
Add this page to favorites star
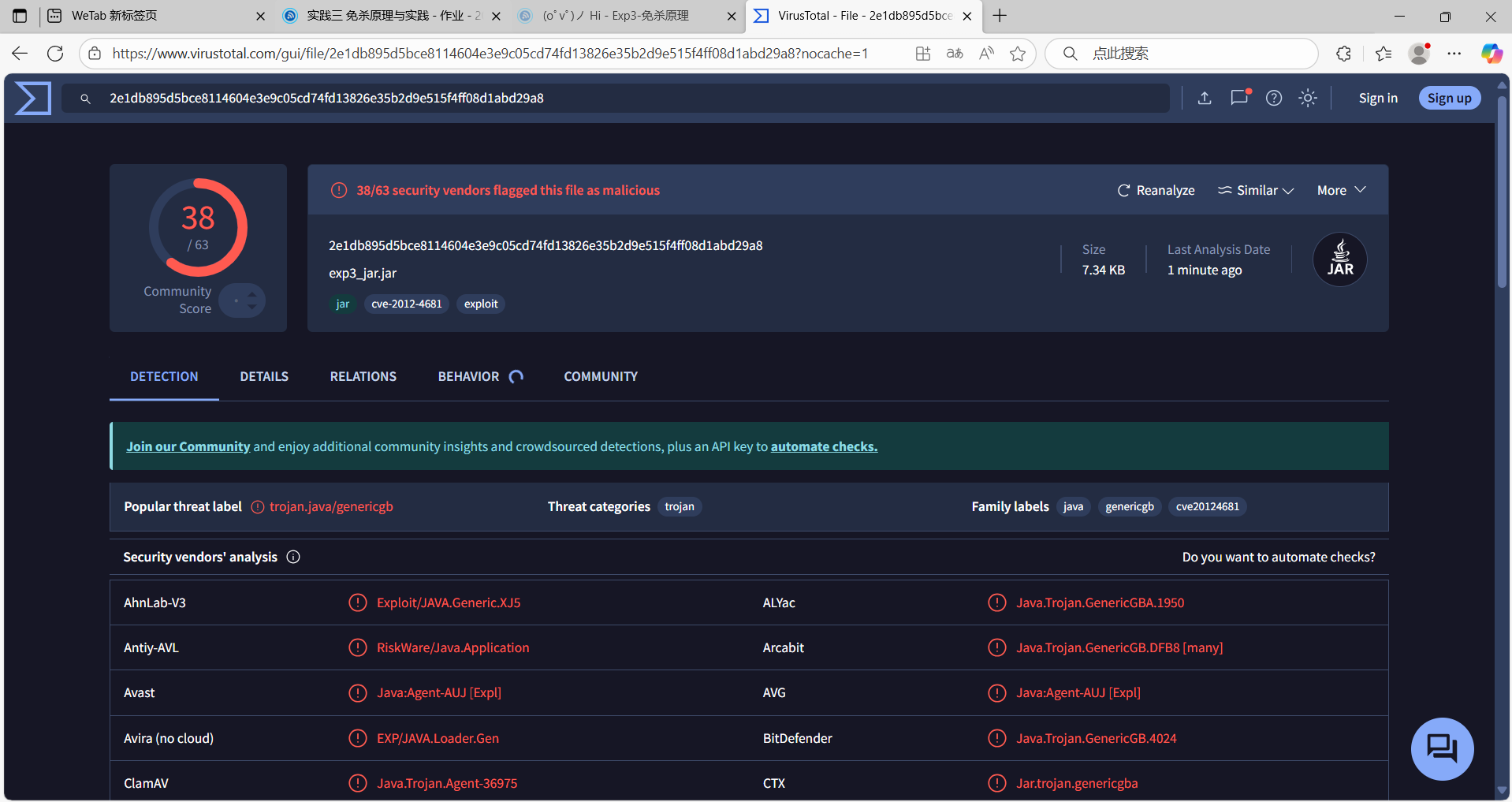[1018, 54]
